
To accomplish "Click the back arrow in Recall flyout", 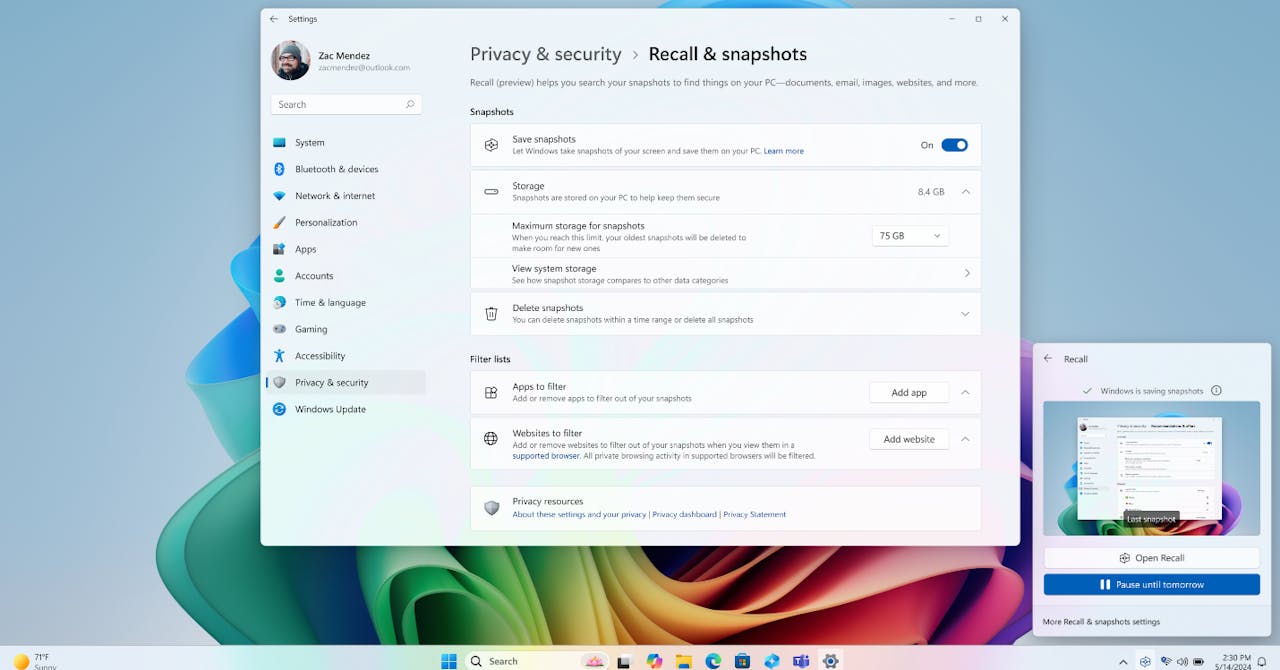I will pos(1048,359).
